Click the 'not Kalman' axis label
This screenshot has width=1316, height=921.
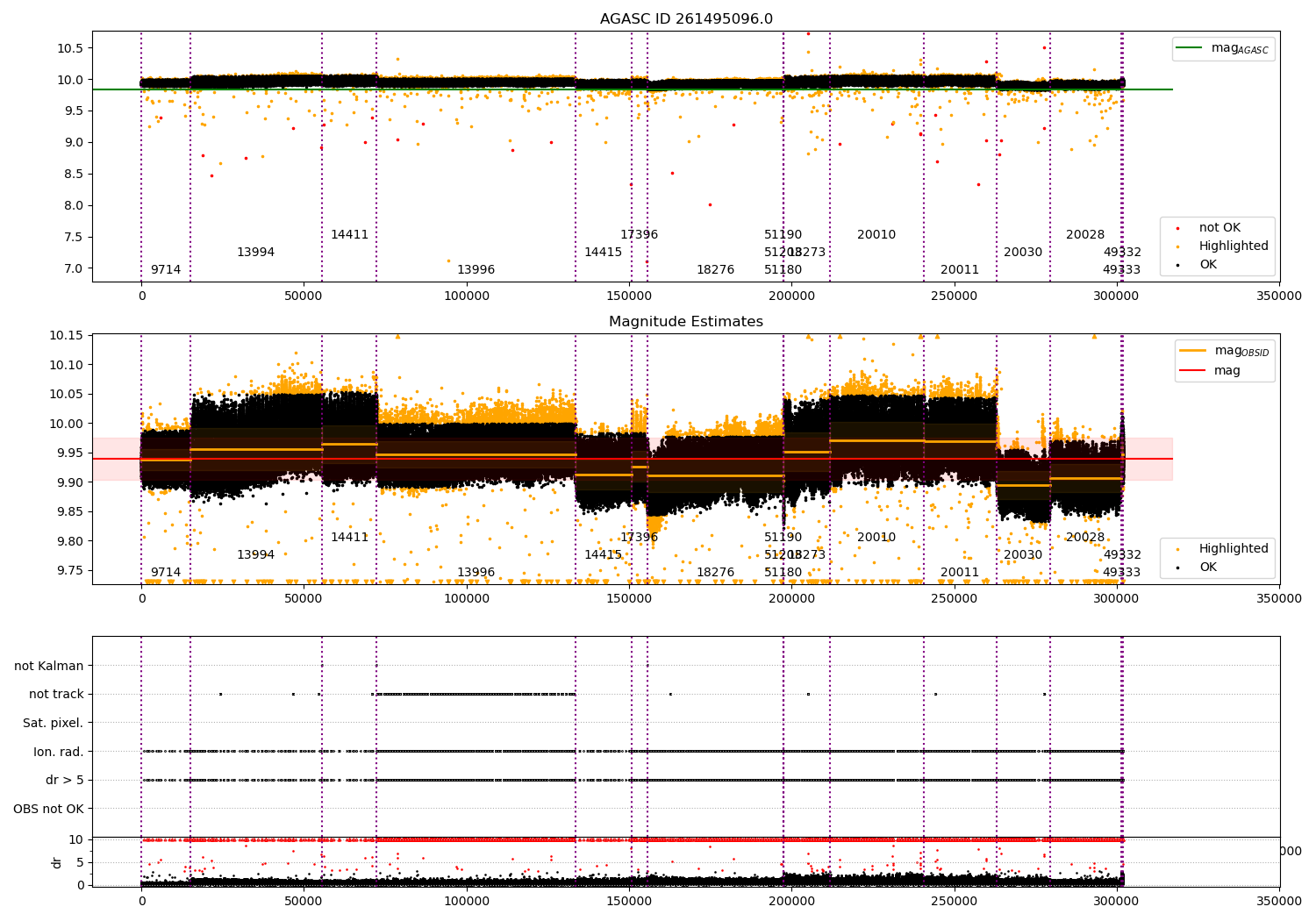click(49, 667)
